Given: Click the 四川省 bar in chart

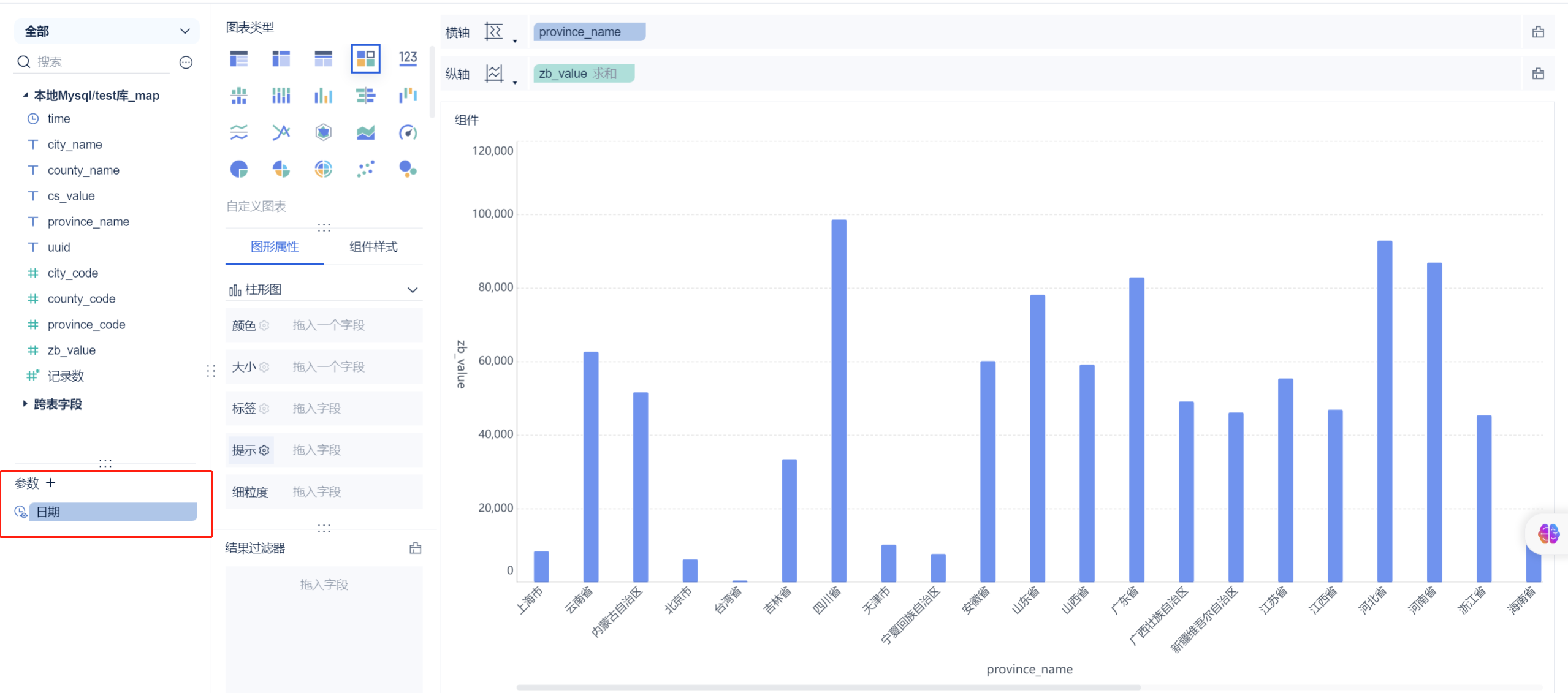Looking at the screenshot, I should tap(839, 401).
